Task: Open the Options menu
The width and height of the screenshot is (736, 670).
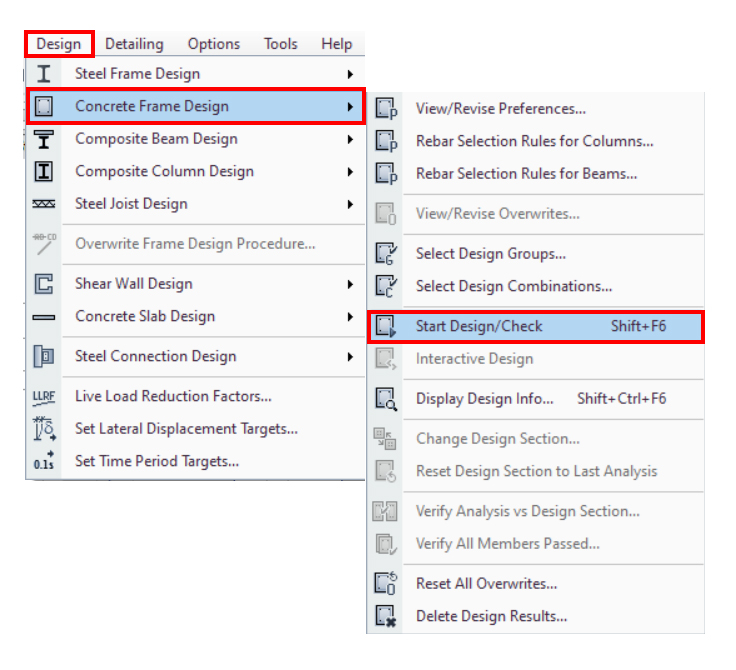Action: point(214,44)
